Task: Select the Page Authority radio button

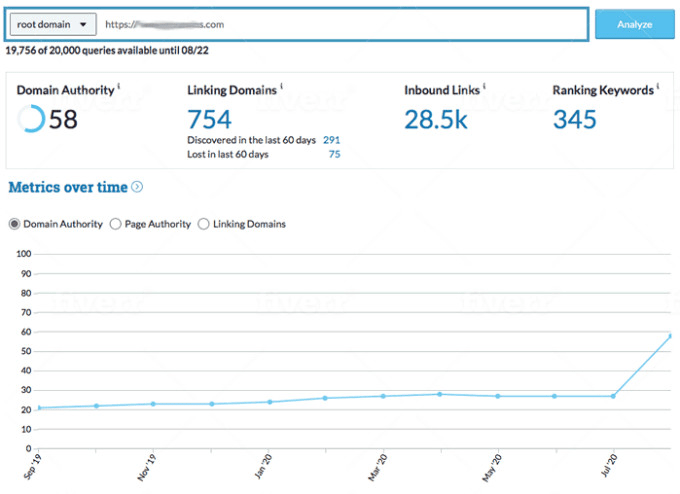Action: pos(115,224)
